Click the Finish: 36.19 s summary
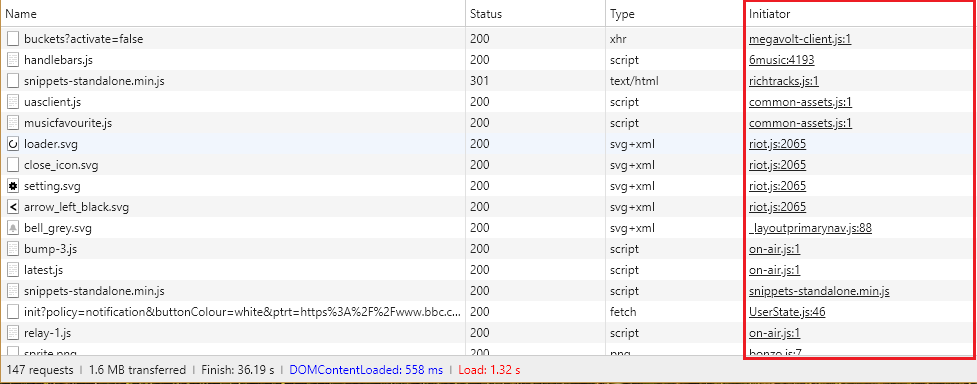The image size is (977, 384). click(x=237, y=370)
